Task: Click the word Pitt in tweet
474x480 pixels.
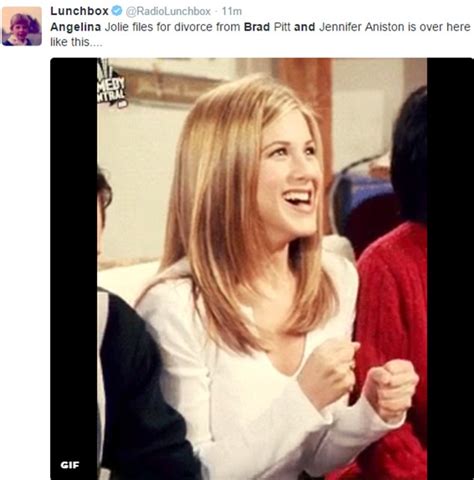Action: click(282, 27)
